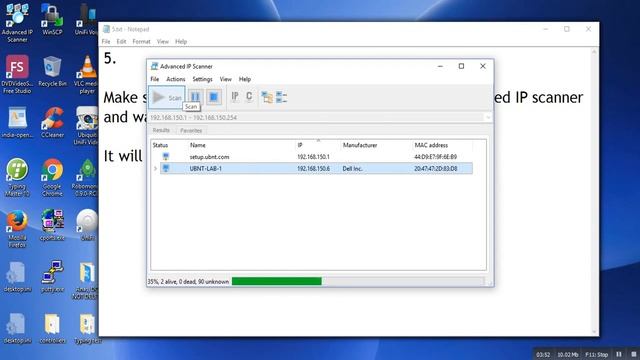Open the controller folder on desktop
The height and width of the screenshot is (360, 640).
[52, 328]
